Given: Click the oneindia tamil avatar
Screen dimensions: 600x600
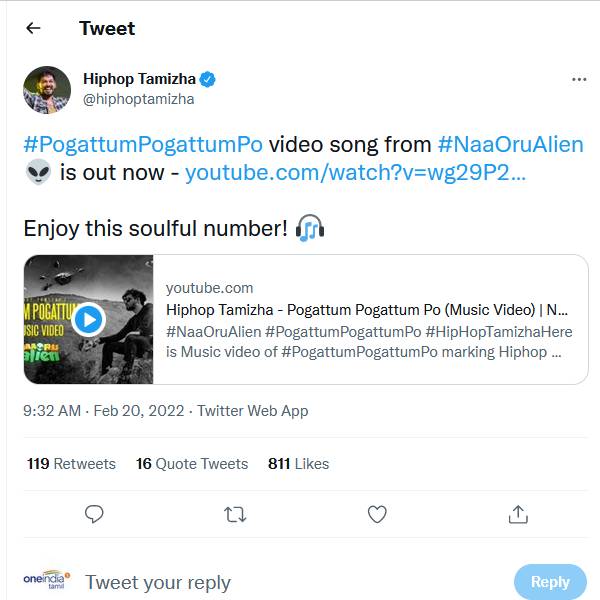Looking at the screenshot, I should 46,580.
